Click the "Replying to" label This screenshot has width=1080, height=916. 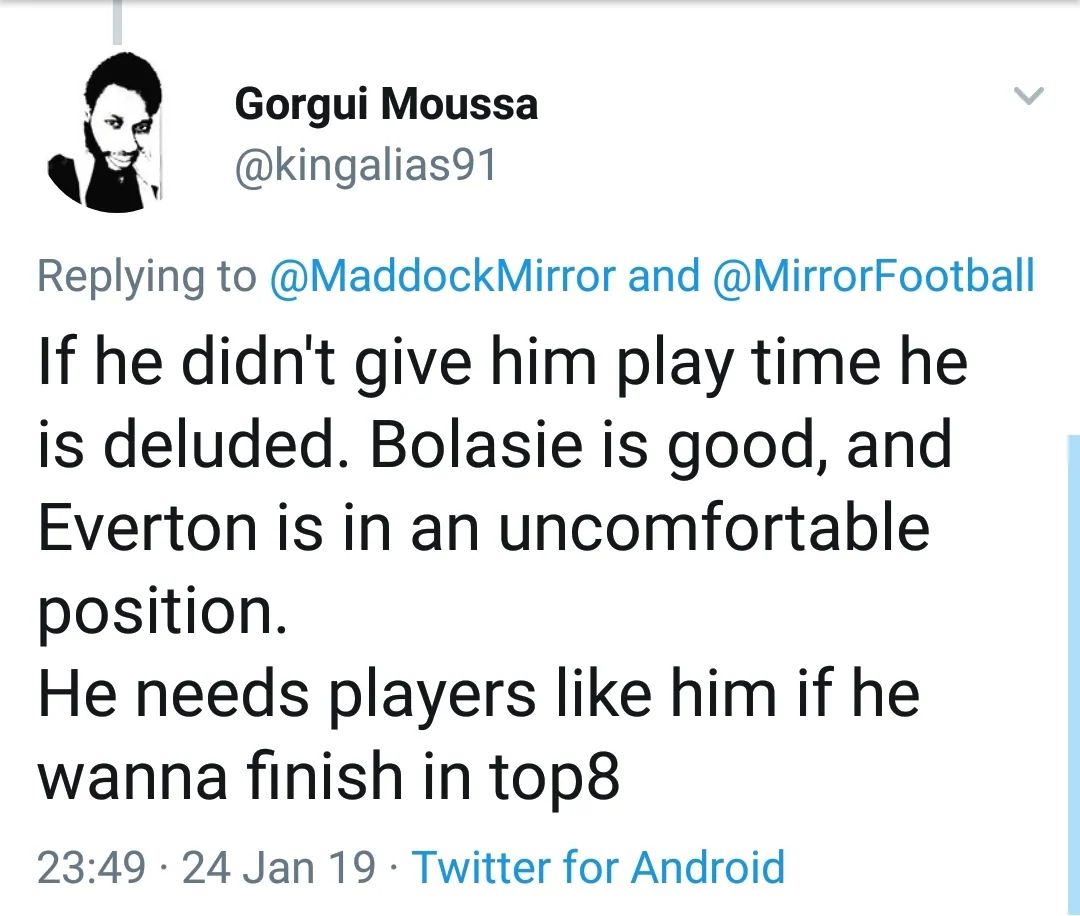click(147, 277)
